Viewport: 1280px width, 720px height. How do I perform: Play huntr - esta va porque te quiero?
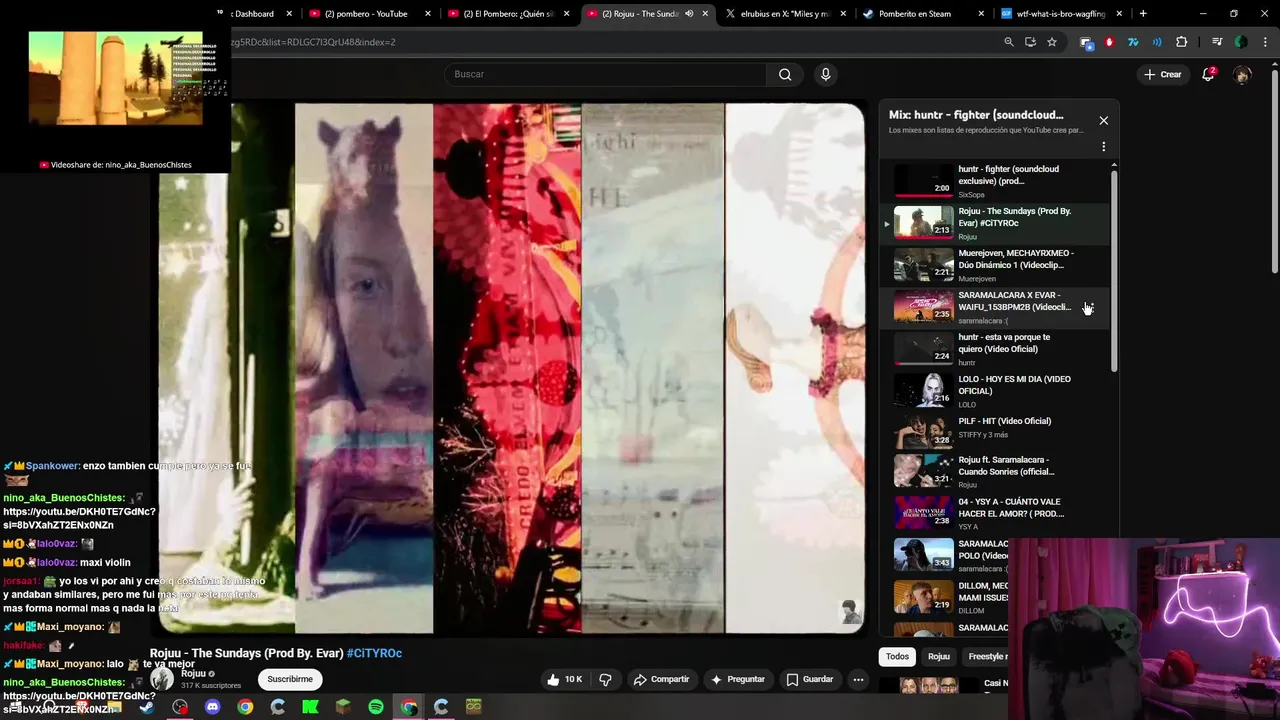point(995,349)
